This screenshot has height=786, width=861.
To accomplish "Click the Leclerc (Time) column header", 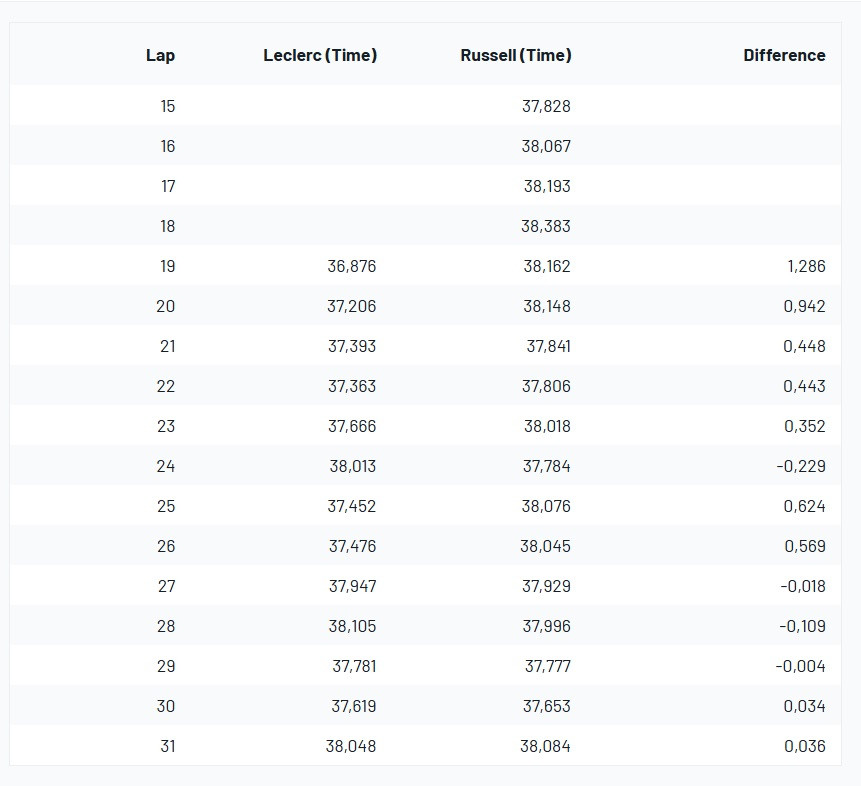I will (x=320, y=55).
